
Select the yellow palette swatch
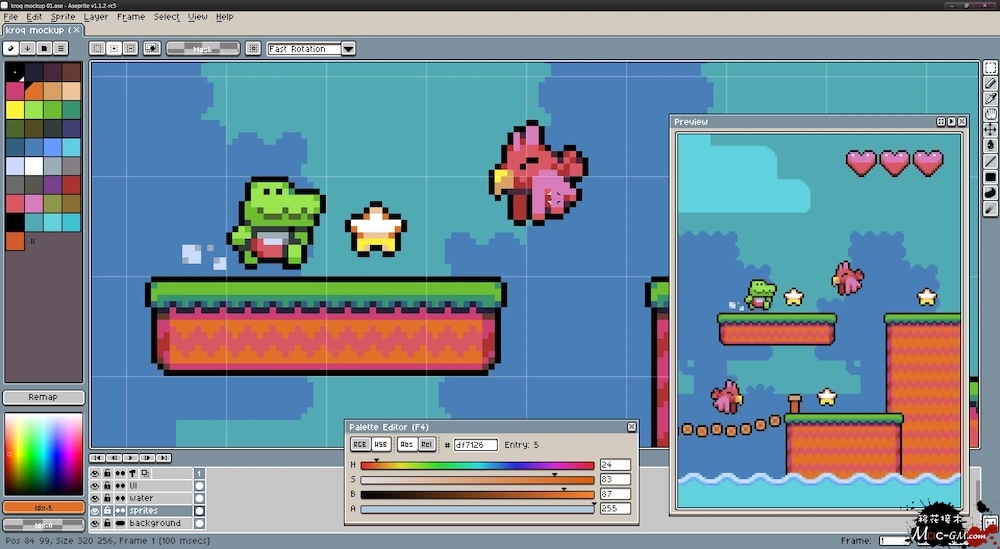pyautogui.click(x=15, y=109)
